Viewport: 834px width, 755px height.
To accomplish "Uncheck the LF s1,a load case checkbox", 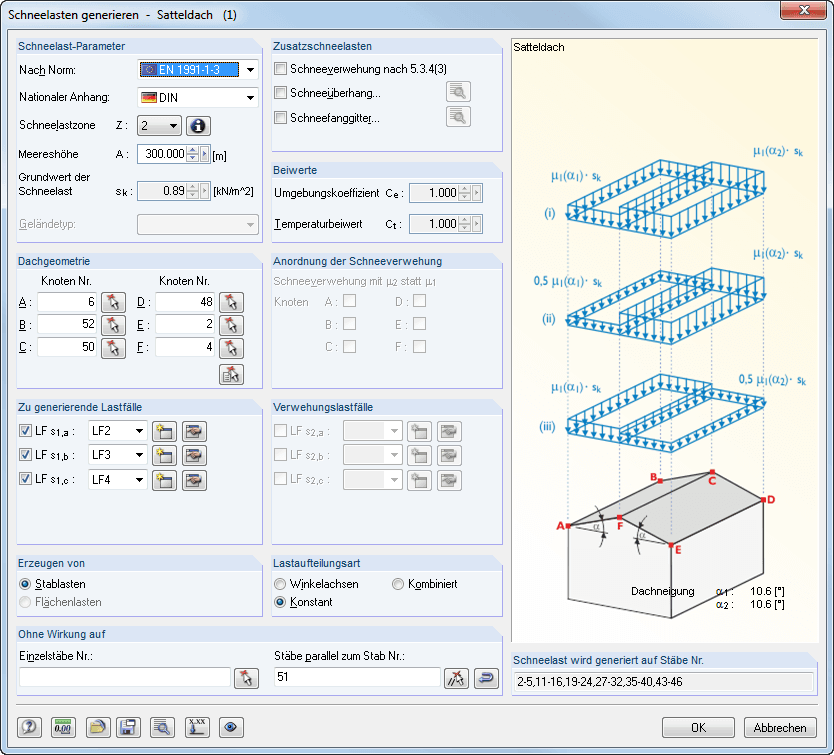I will (25, 430).
